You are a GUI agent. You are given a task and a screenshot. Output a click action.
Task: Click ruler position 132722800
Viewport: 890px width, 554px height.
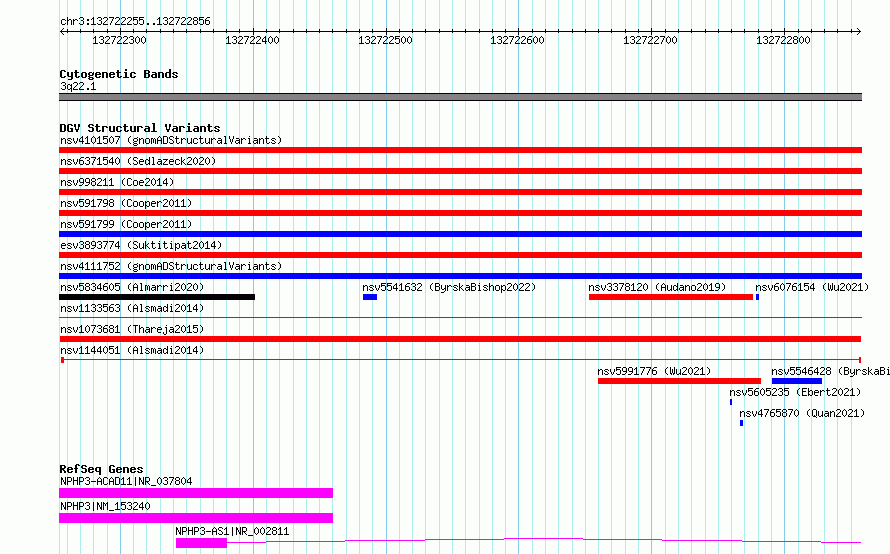tap(783, 40)
